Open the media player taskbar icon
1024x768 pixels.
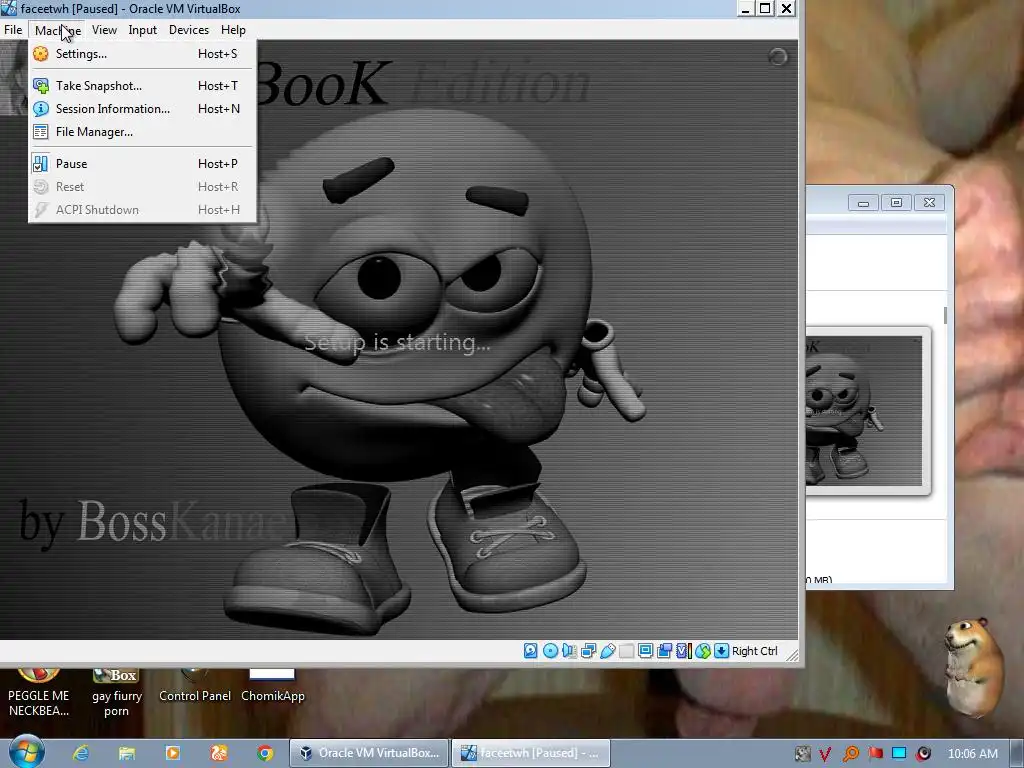(x=172, y=753)
